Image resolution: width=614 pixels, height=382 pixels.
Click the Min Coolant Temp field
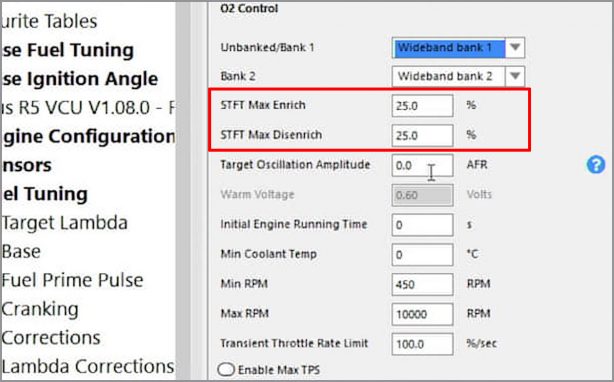pos(423,254)
